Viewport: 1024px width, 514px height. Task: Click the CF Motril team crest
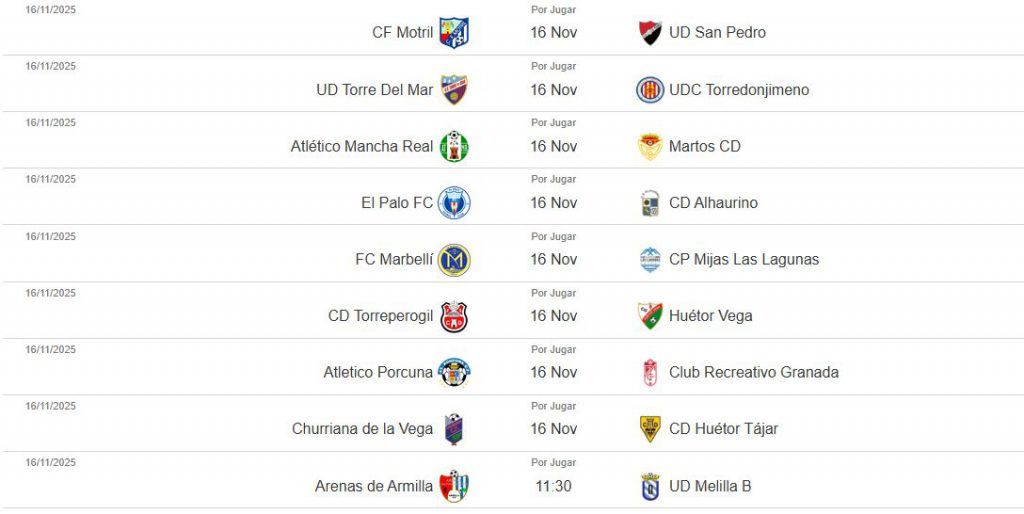coord(454,32)
